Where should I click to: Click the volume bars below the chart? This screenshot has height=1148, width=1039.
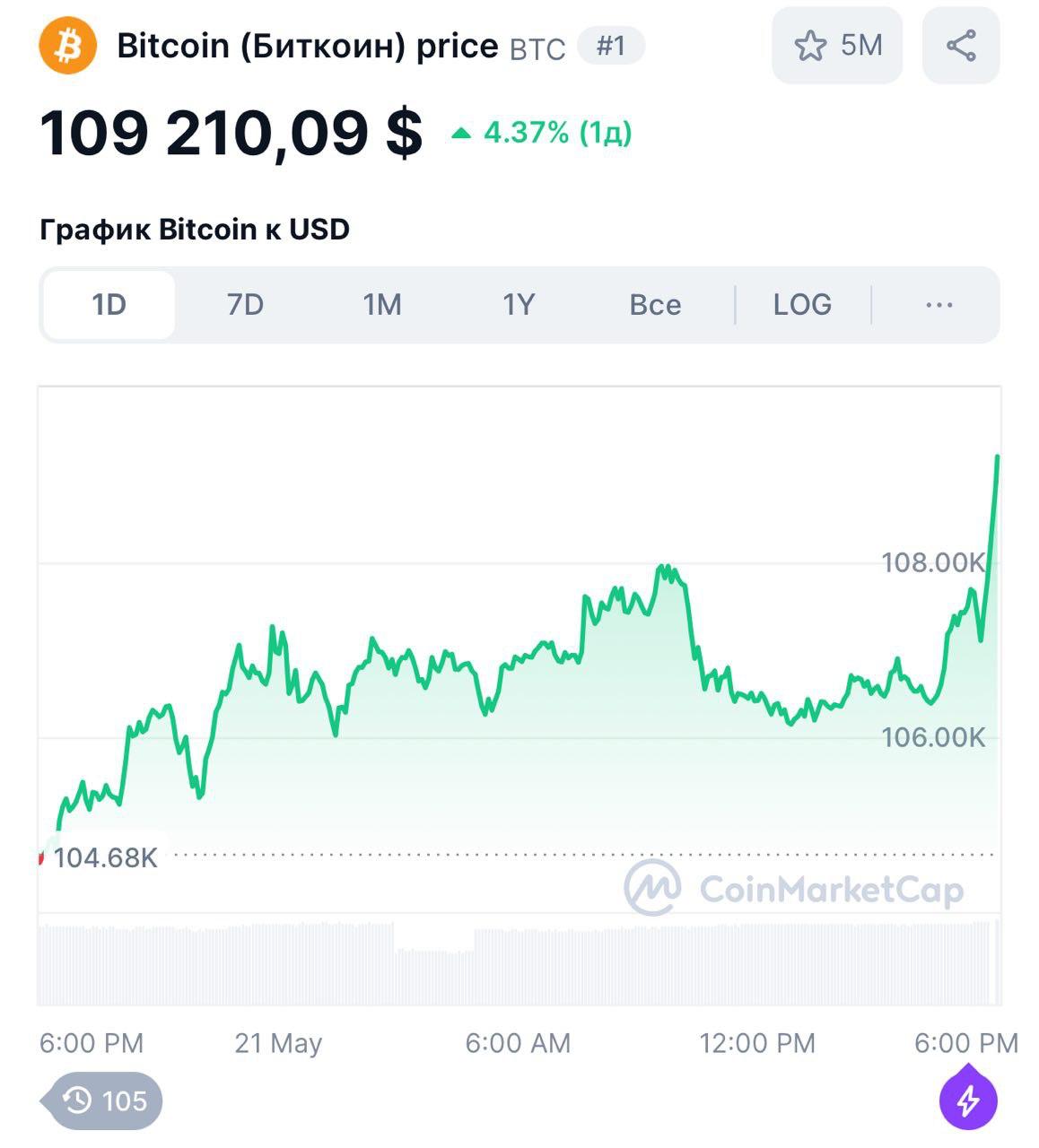pyautogui.click(x=519, y=965)
